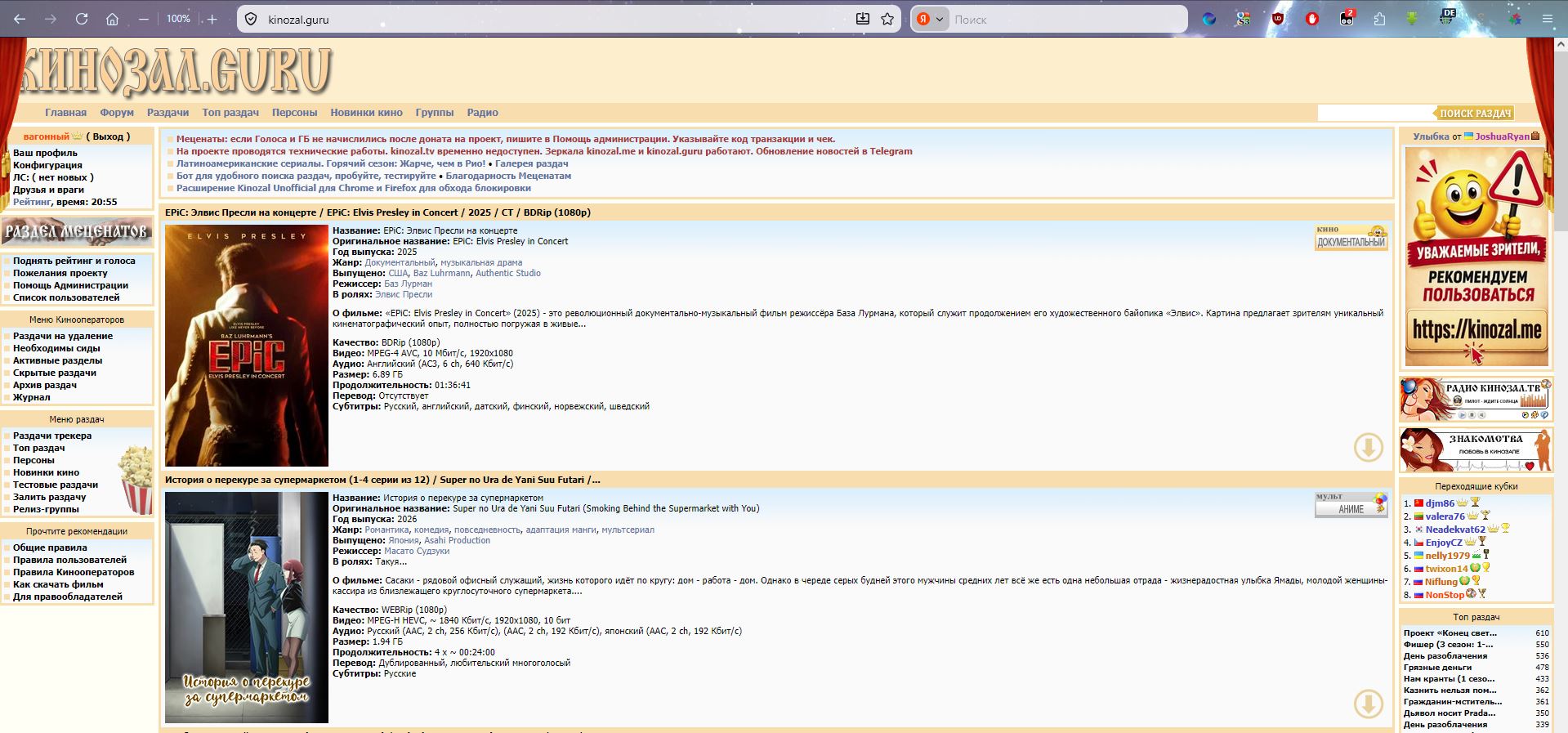Click the 100% zoom level indicator
Image resolution: width=1568 pixels, height=733 pixels.
(178, 19)
